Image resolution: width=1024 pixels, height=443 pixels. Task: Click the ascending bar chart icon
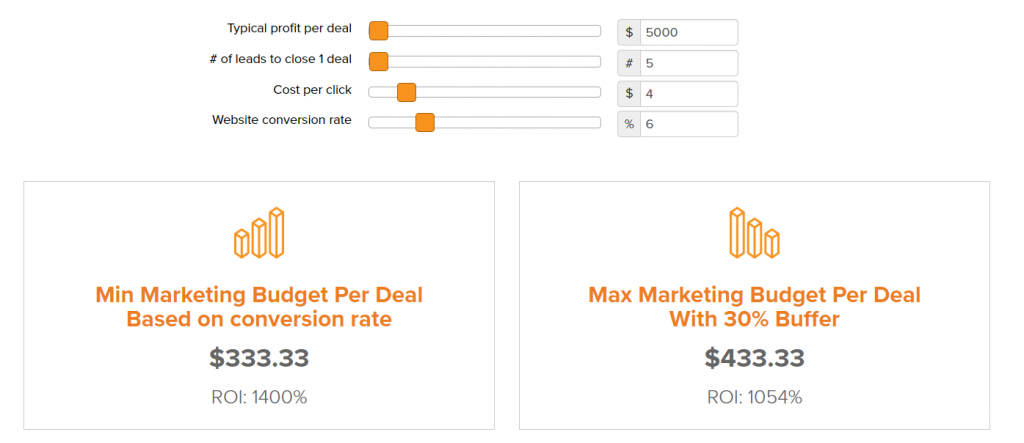(x=259, y=233)
